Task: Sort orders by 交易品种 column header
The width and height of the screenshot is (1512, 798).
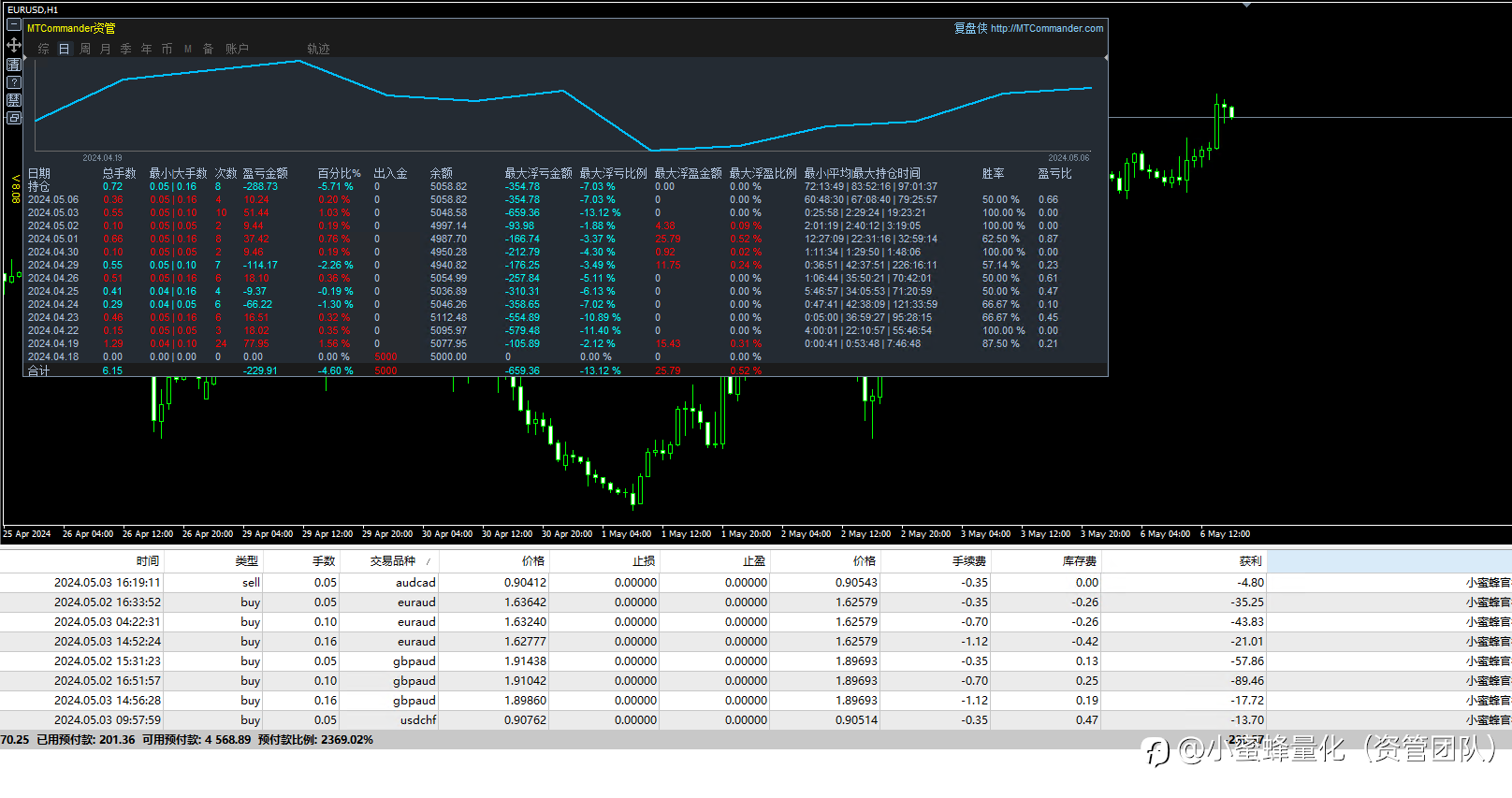Action: 393,561
